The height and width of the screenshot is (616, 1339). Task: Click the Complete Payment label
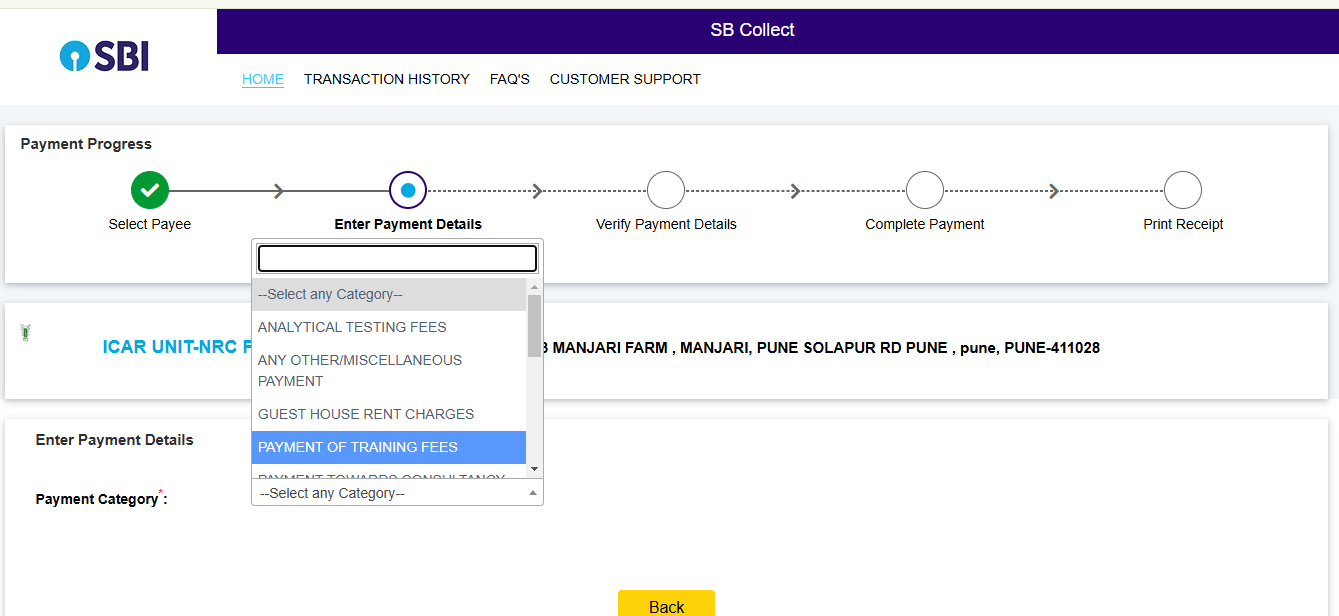pyautogui.click(x=925, y=224)
